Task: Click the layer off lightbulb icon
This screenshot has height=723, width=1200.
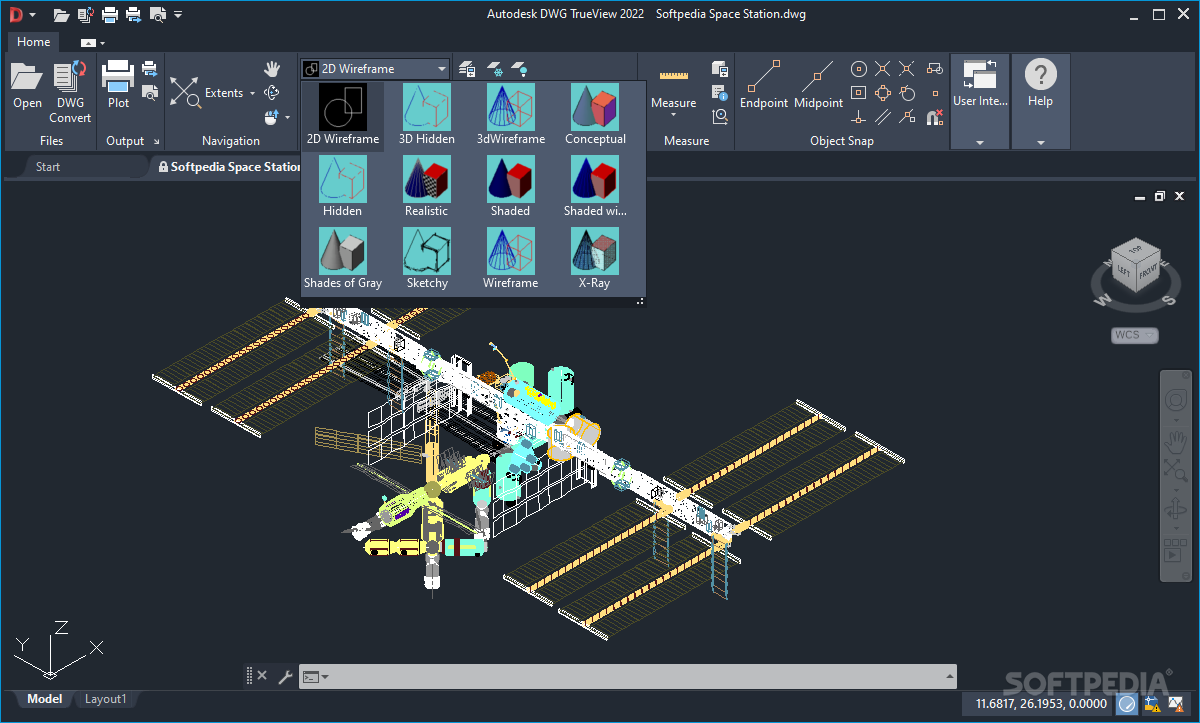Action: pos(520,69)
